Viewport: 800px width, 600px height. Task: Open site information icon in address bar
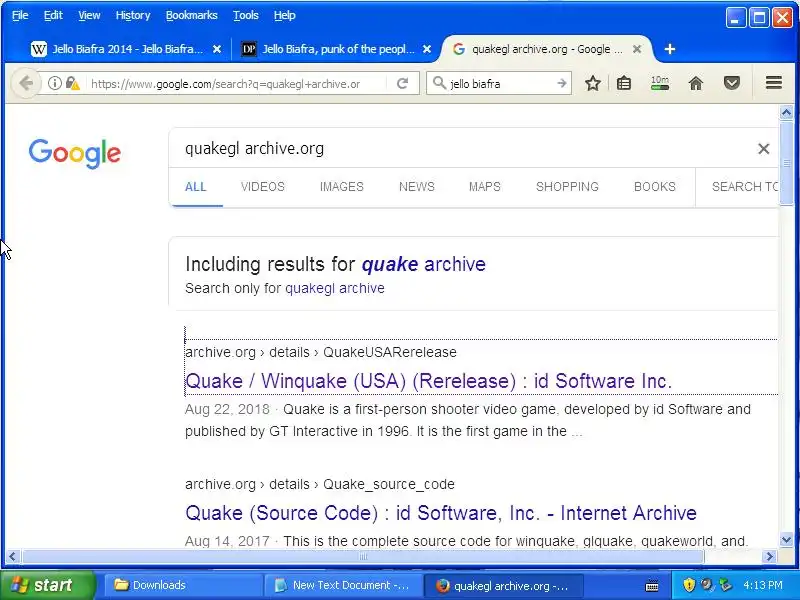pos(55,83)
